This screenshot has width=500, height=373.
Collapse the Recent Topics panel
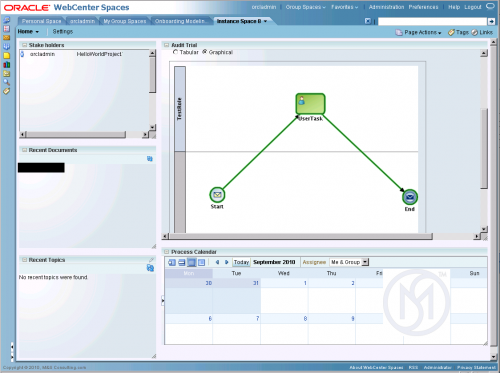click(24, 260)
